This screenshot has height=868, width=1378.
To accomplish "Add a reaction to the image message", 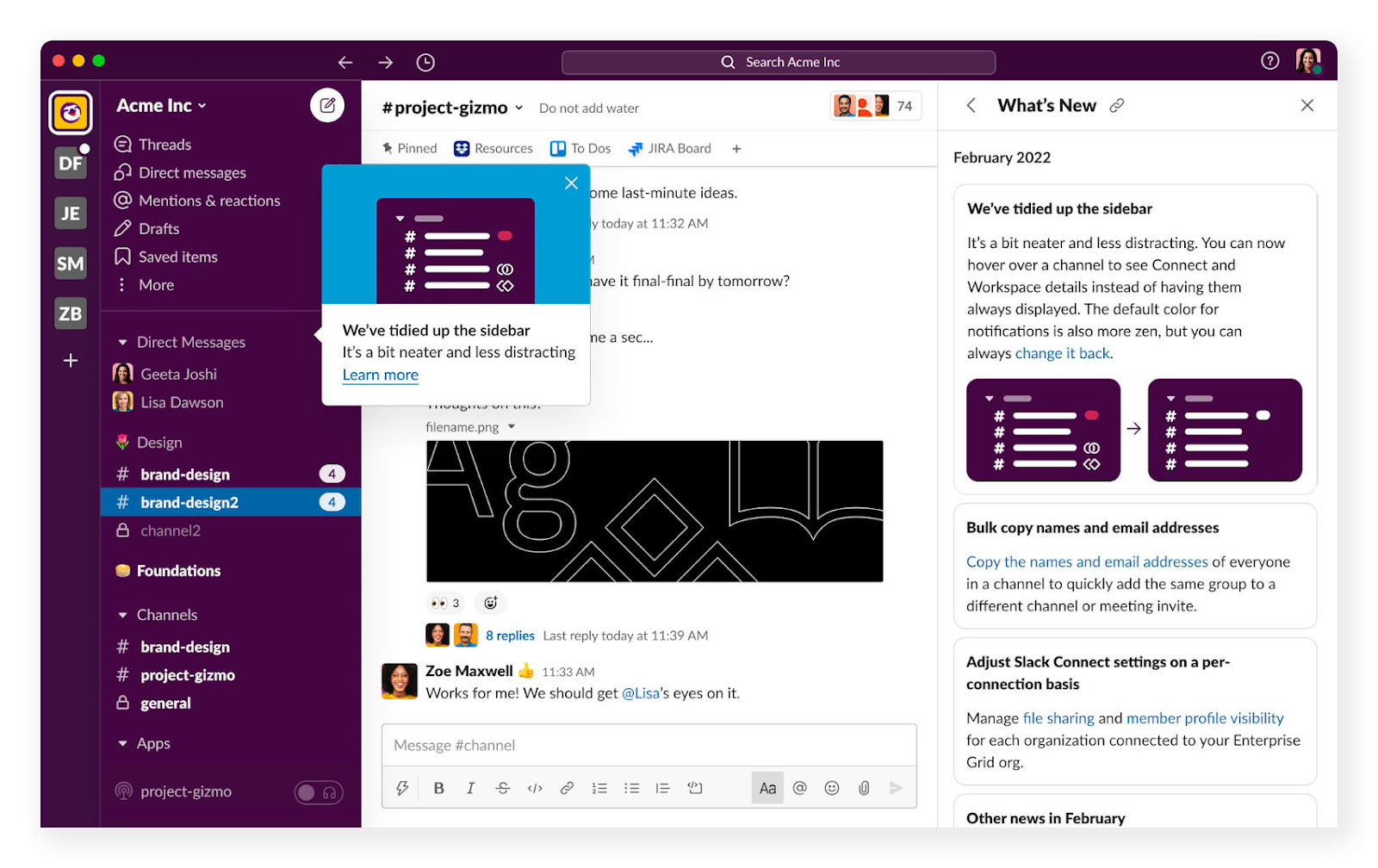I will pos(491,603).
